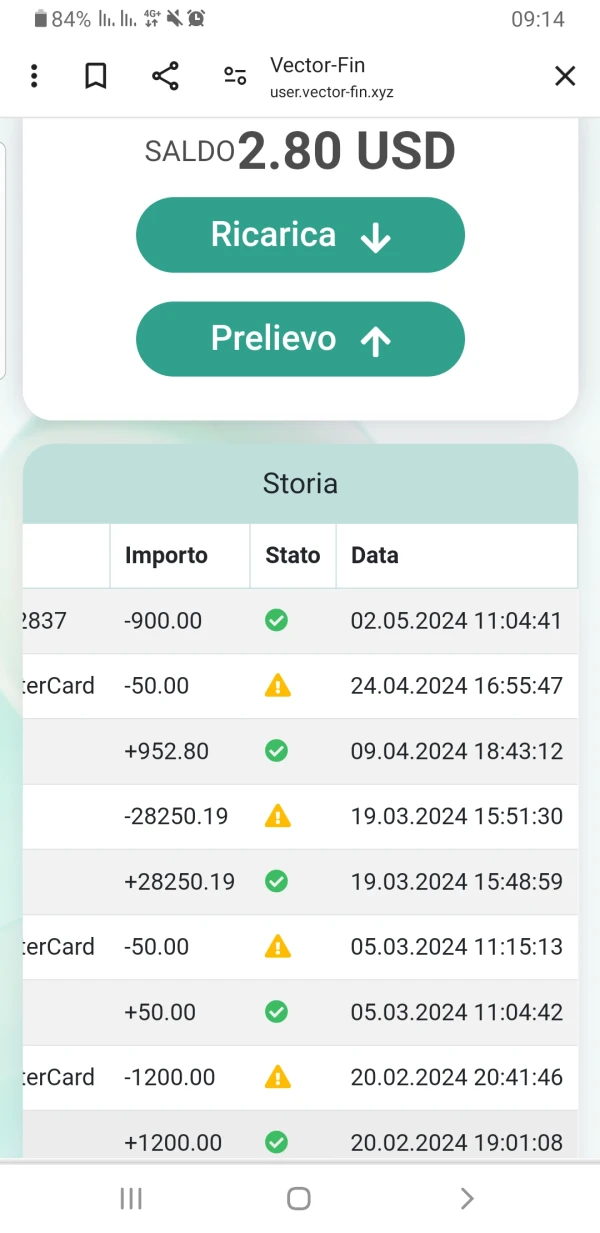Tap Android back navigation arrow
Image resolution: width=600 pixels, height=1233 pixels.
[x=466, y=1199]
